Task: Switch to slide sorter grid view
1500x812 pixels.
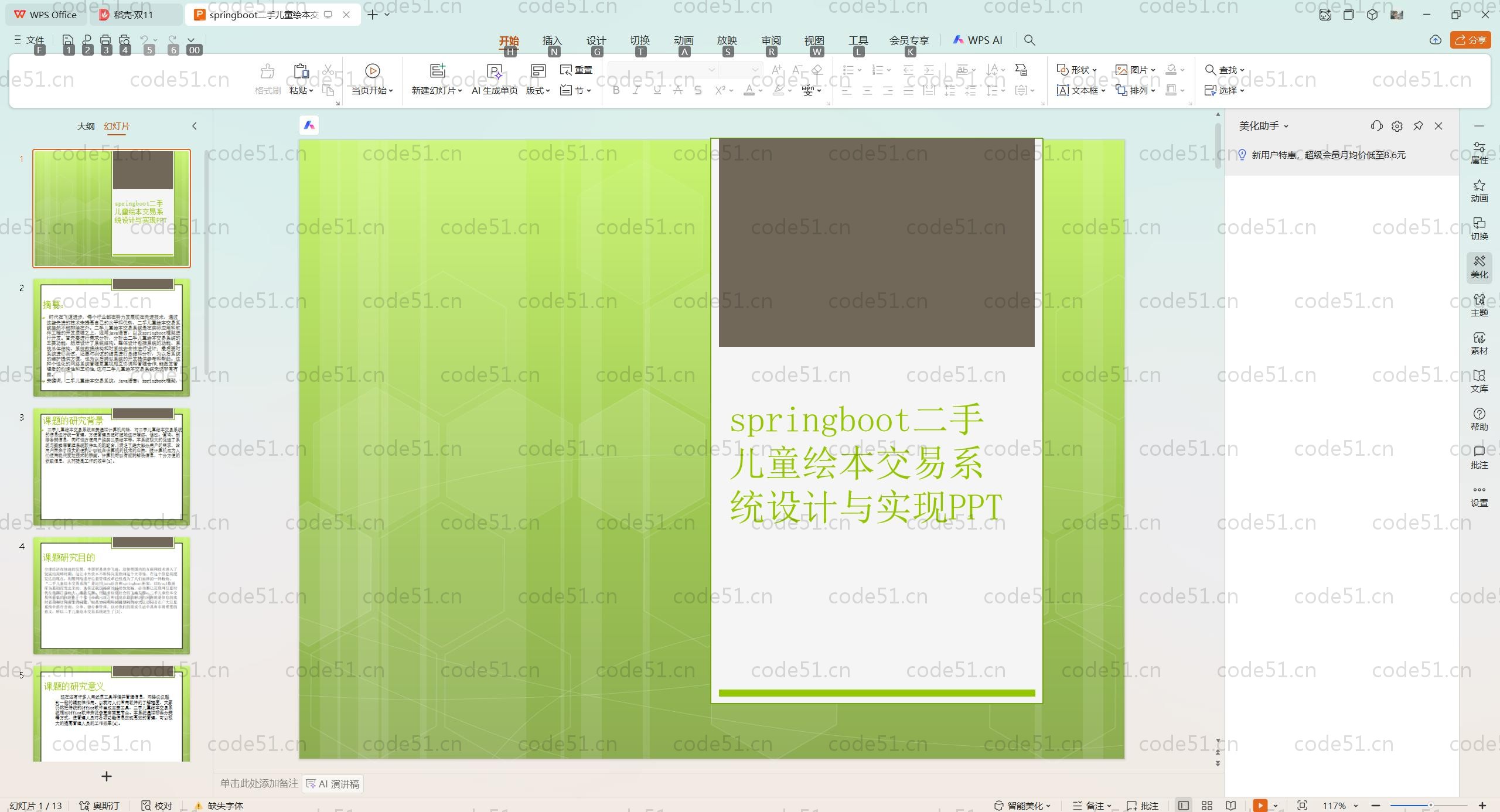Action: [1207, 806]
